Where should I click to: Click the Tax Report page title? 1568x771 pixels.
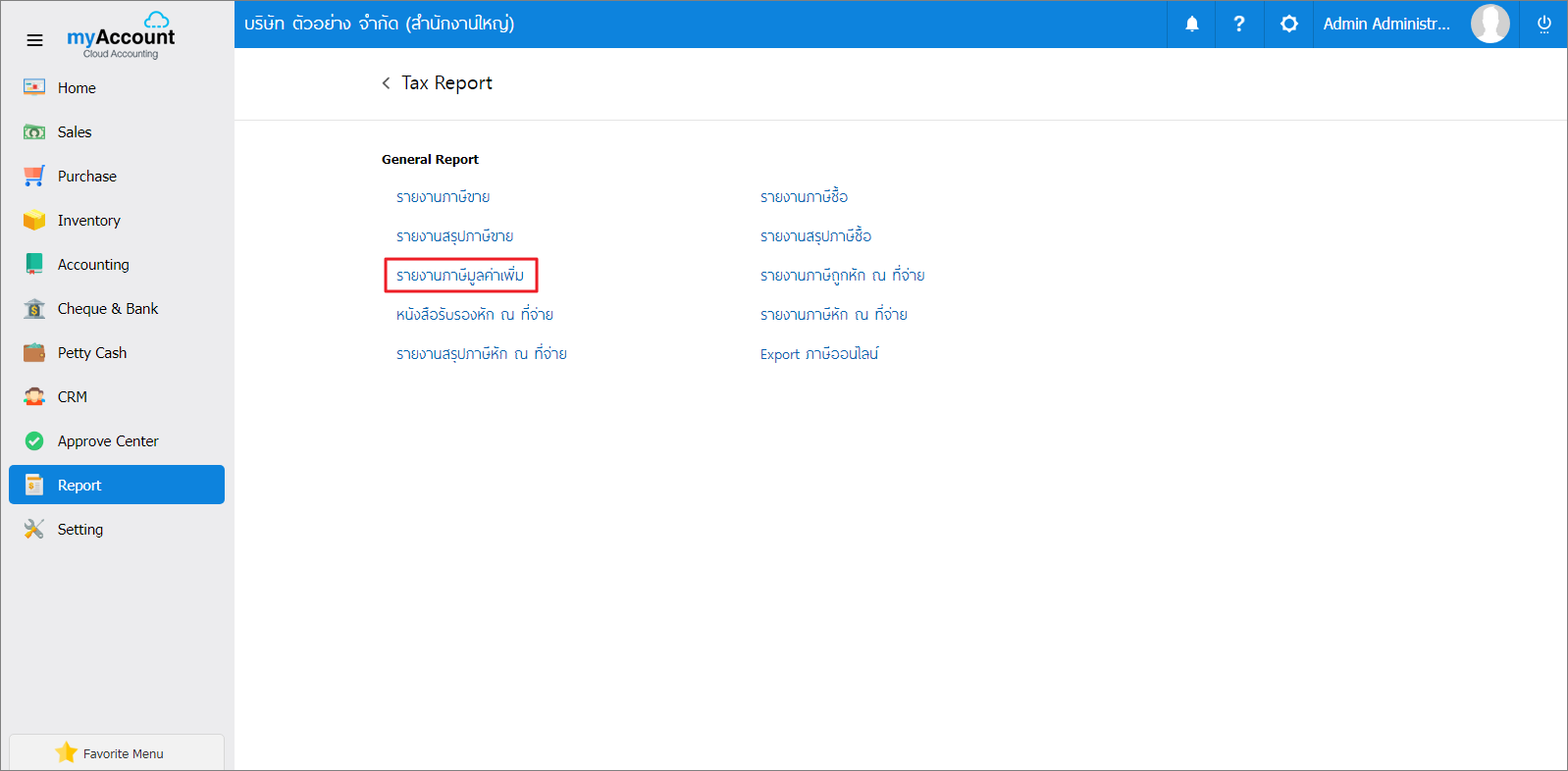(447, 83)
